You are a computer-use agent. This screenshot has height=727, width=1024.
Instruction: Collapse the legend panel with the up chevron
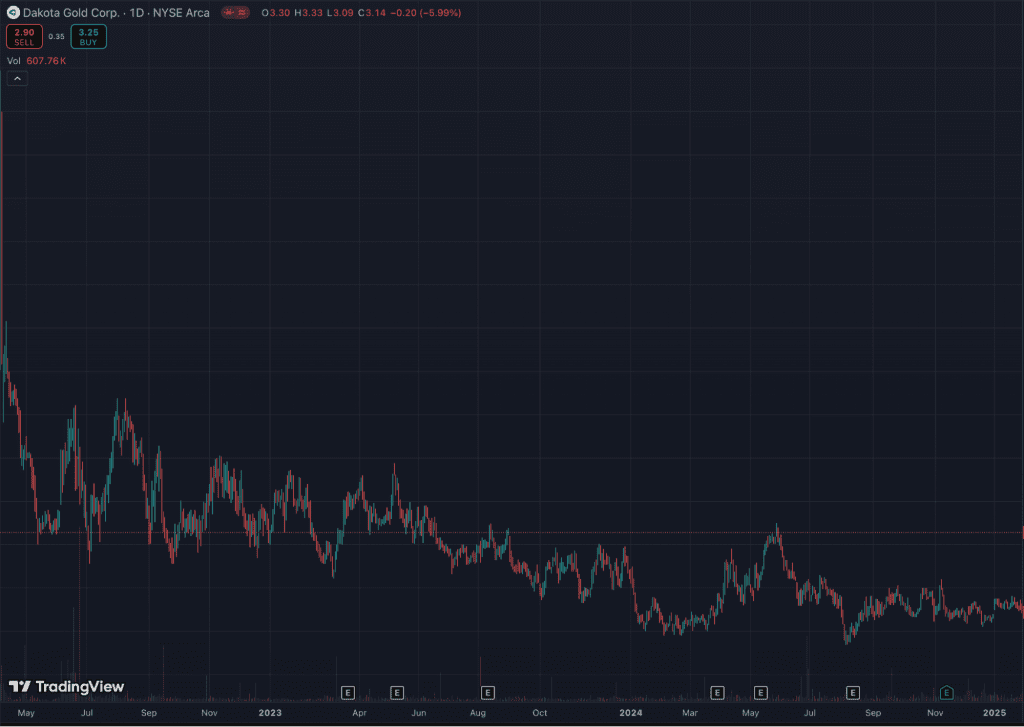16,77
